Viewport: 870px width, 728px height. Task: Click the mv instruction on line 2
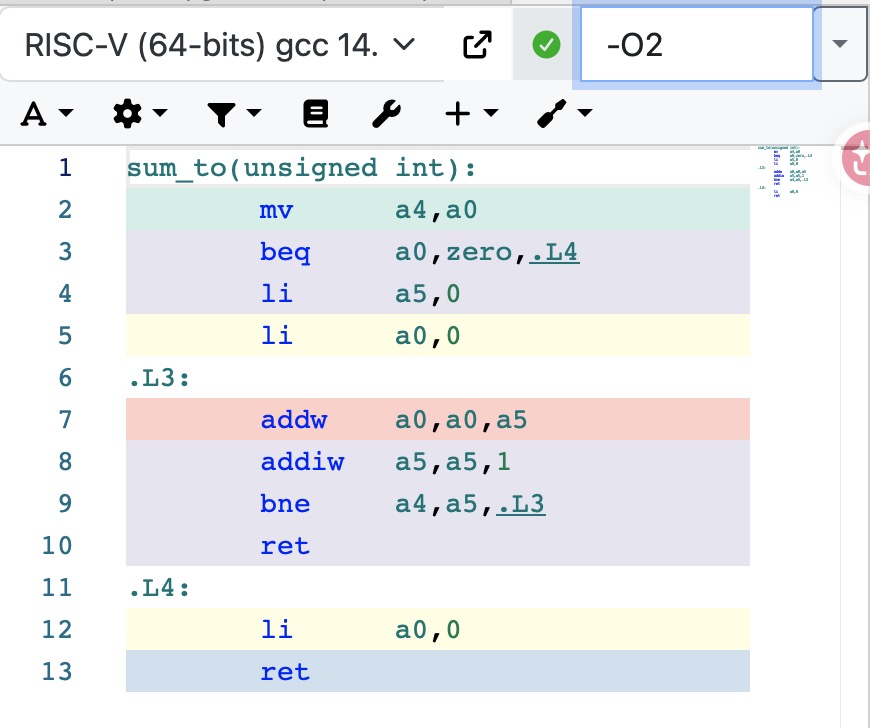pyautogui.click(x=276, y=210)
